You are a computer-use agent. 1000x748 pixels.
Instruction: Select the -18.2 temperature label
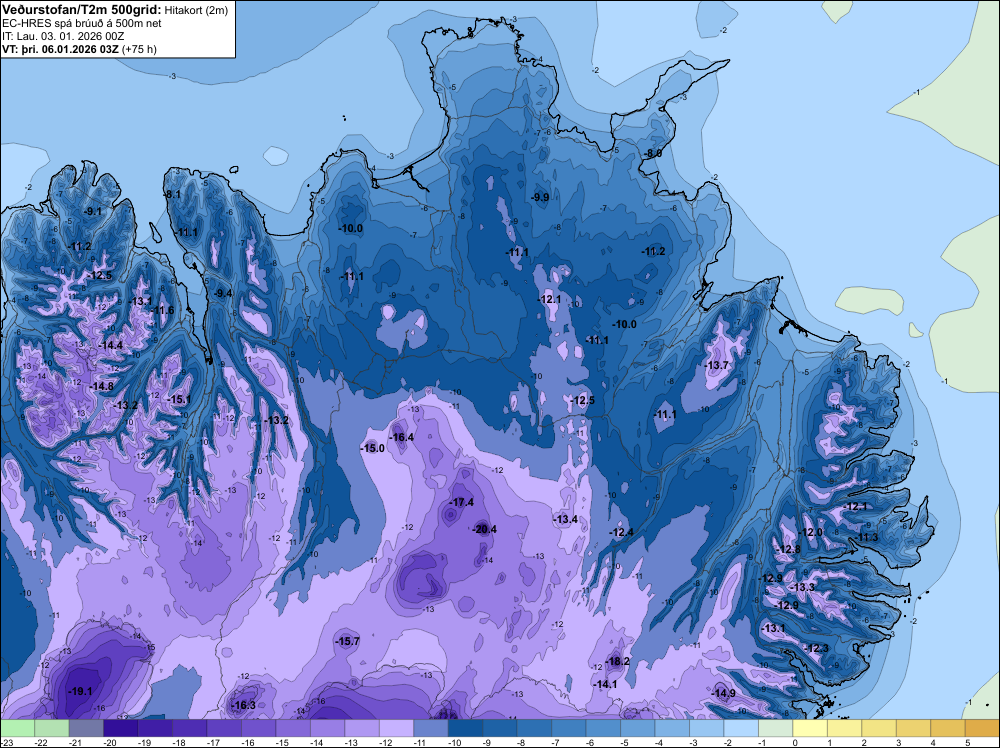pyautogui.click(x=618, y=662)
